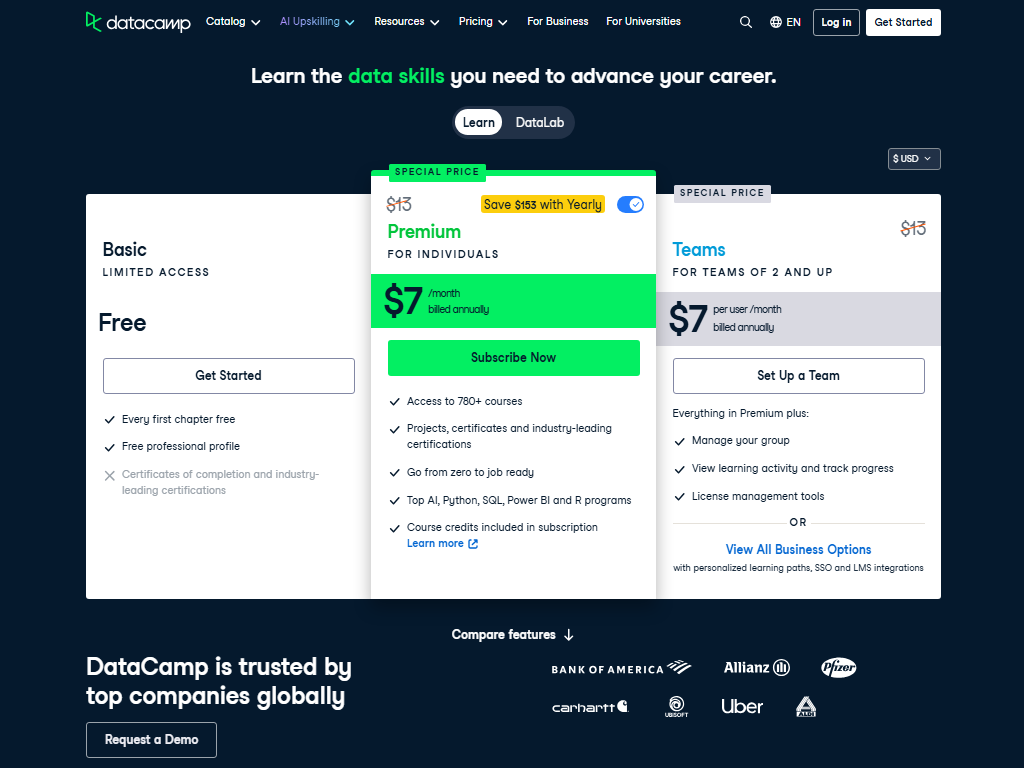Switch to the DataLab pricing tab
This screenshot has width=1024, height=768.
pyautogui.click(x=539, y=122)
